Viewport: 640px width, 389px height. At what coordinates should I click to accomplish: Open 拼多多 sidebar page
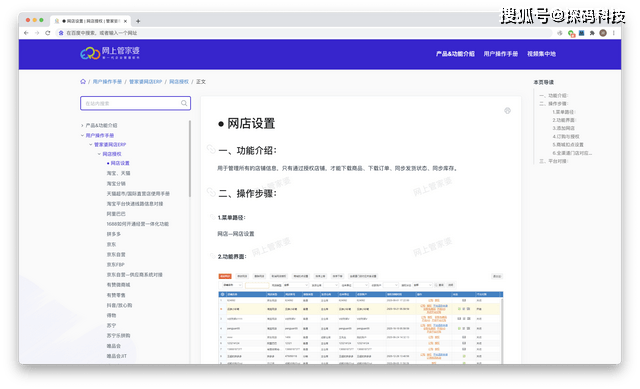coord(113,234)
